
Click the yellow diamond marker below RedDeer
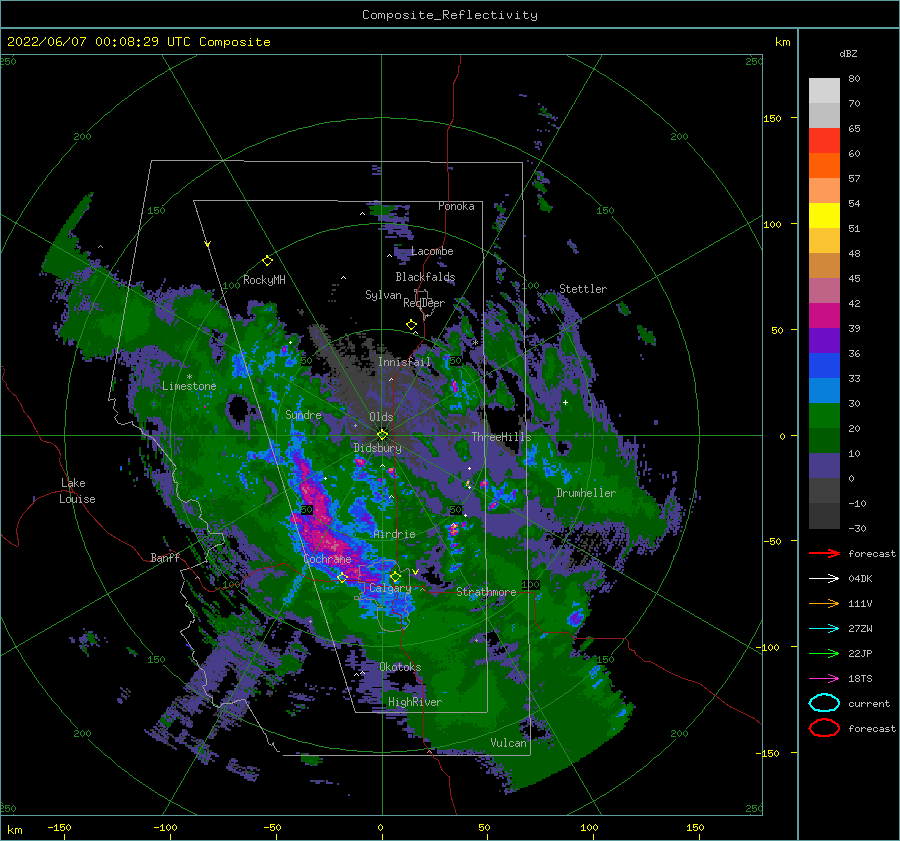(x=412, y=325)
